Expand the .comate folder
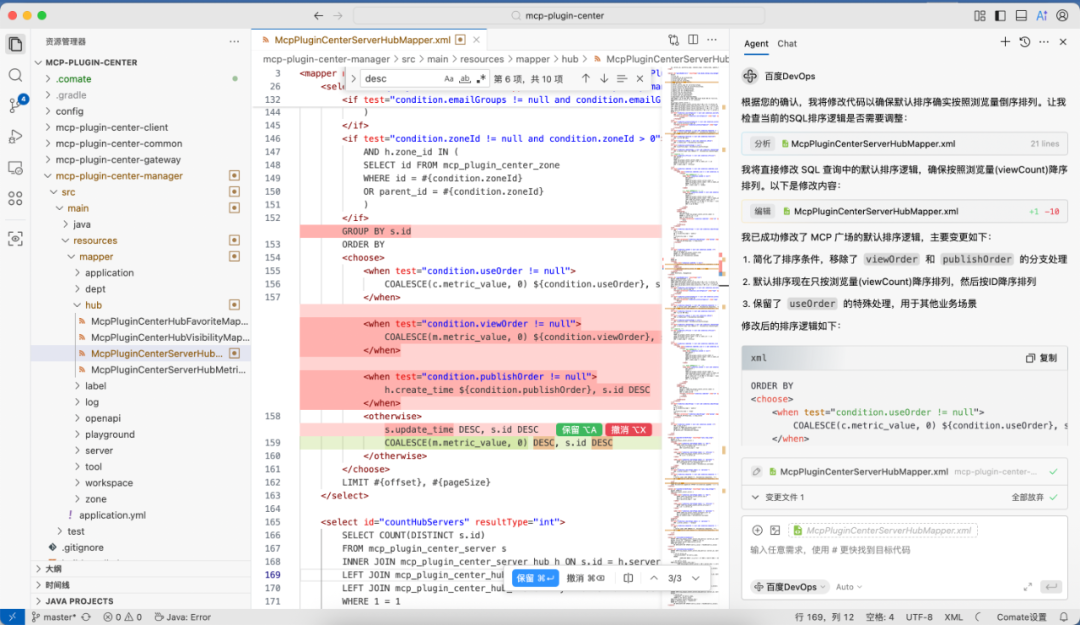 coord(74,79)
